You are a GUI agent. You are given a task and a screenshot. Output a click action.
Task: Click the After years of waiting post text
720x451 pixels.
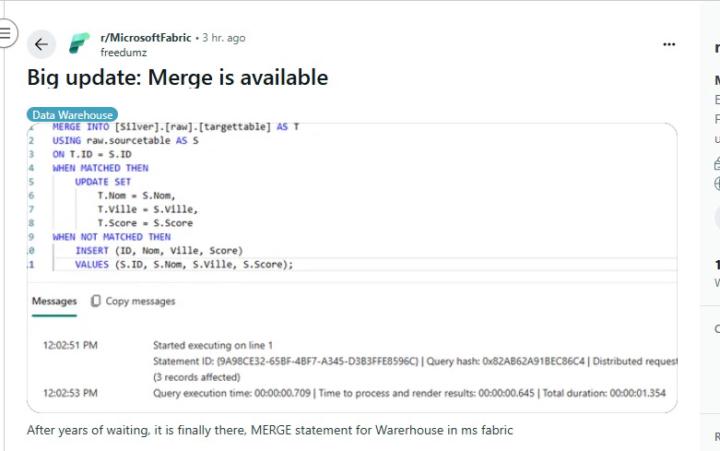tap(270, 430)
